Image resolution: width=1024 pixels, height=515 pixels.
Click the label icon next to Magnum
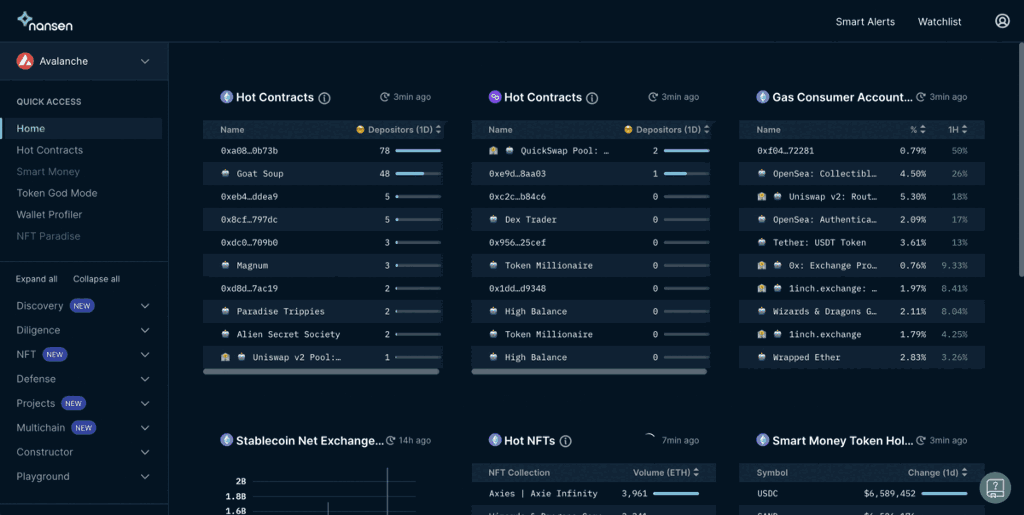pyautogui.click(x=225, y=265)
